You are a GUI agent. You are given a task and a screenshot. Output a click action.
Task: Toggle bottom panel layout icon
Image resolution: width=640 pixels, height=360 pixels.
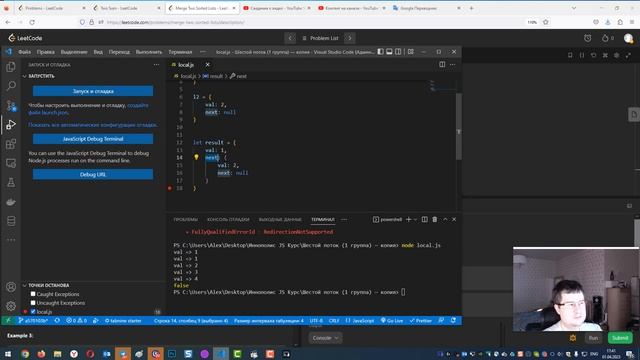389,51
